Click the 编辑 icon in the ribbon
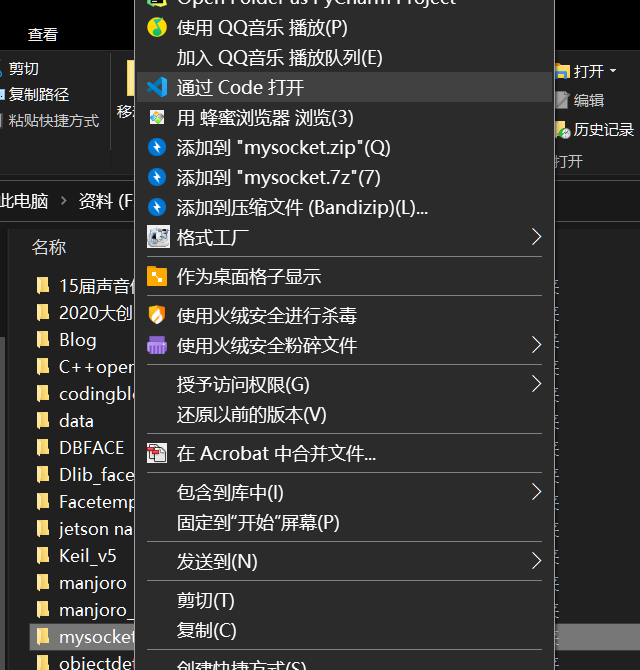This screenshot has height=670, width=640. [563, 100]
